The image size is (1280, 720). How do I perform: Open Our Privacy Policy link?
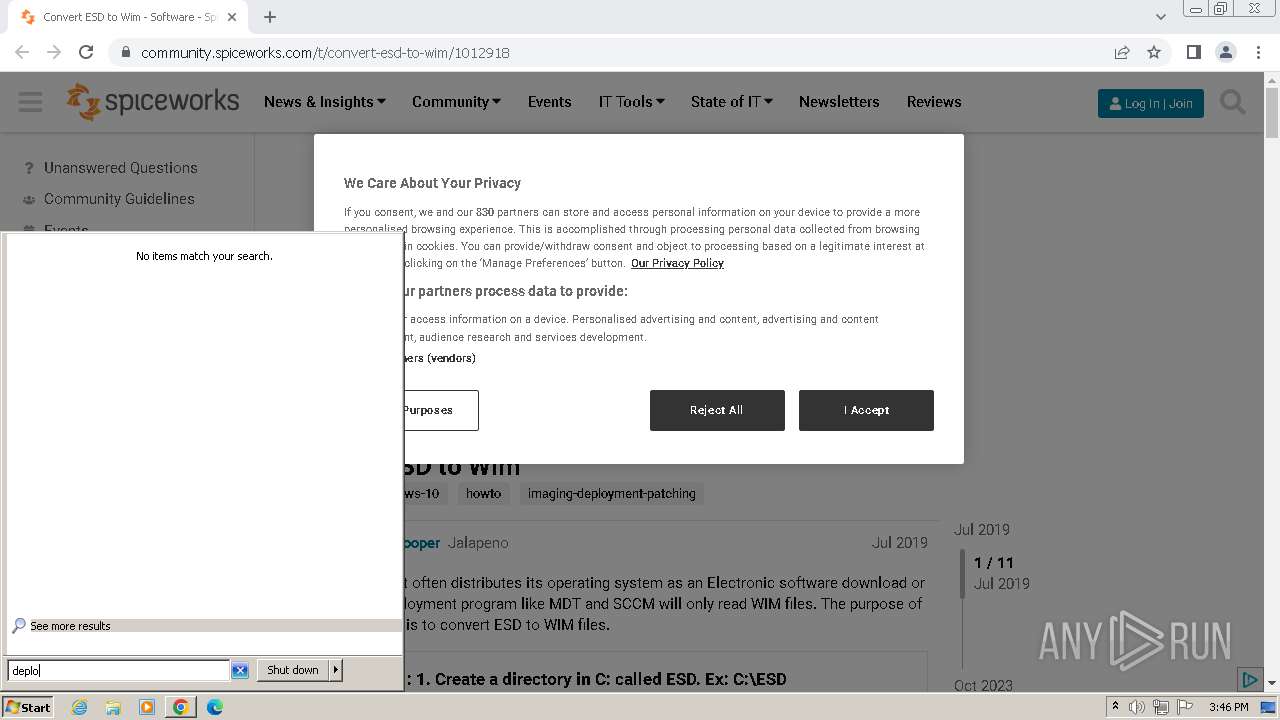pos(677,263)
